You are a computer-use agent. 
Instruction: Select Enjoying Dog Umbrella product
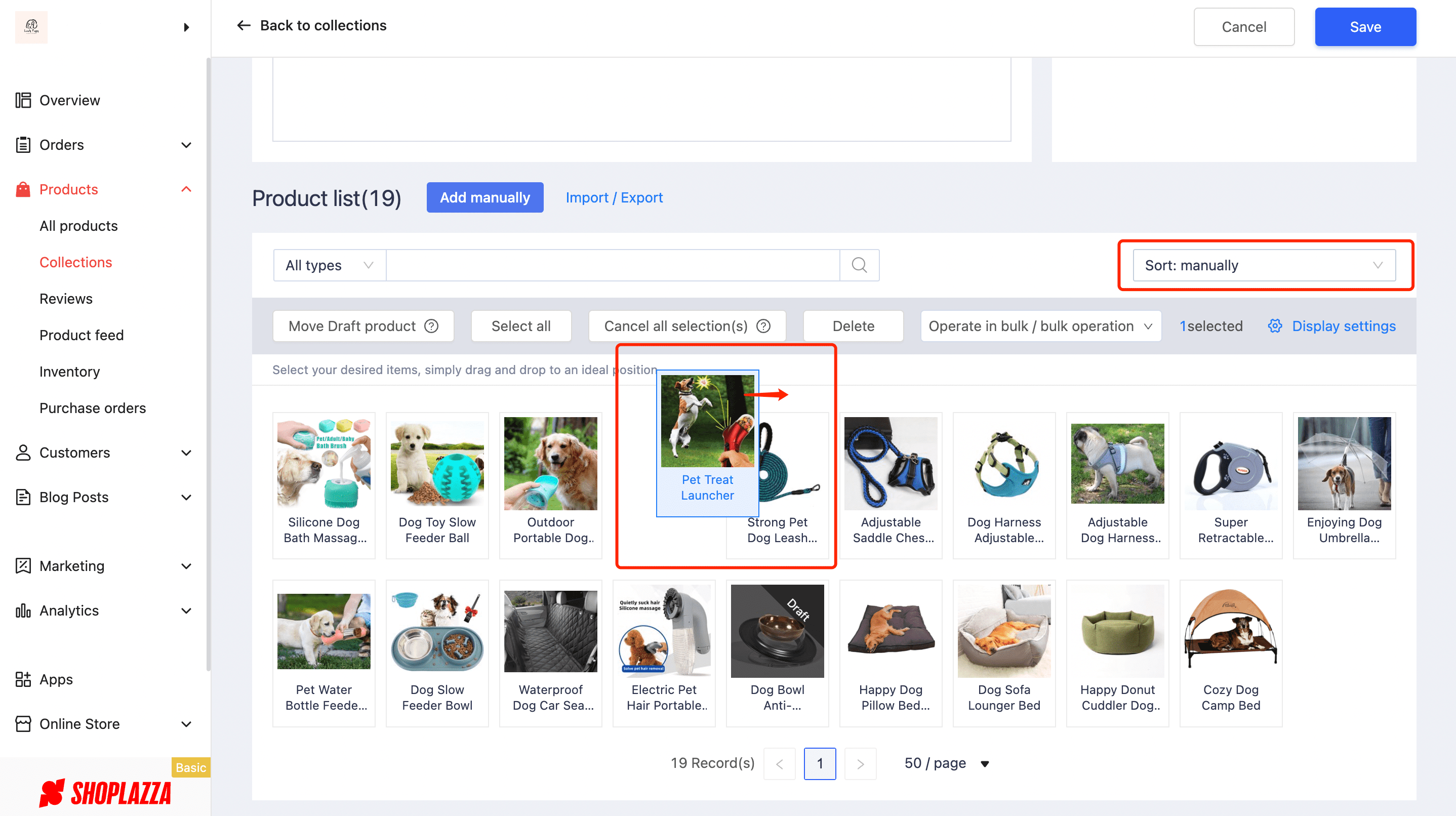pos(1344,485)
